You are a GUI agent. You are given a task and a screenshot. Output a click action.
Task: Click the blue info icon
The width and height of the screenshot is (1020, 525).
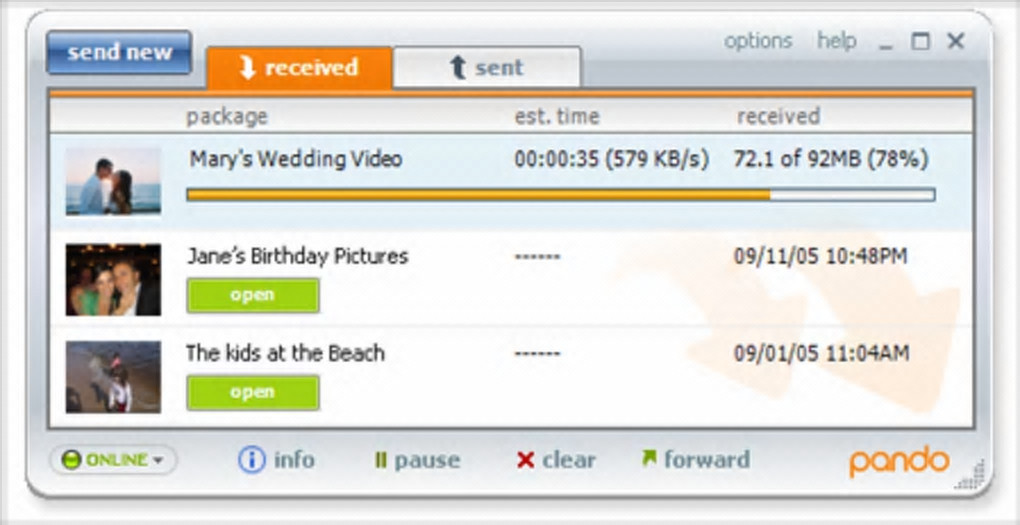coord(251,460)
